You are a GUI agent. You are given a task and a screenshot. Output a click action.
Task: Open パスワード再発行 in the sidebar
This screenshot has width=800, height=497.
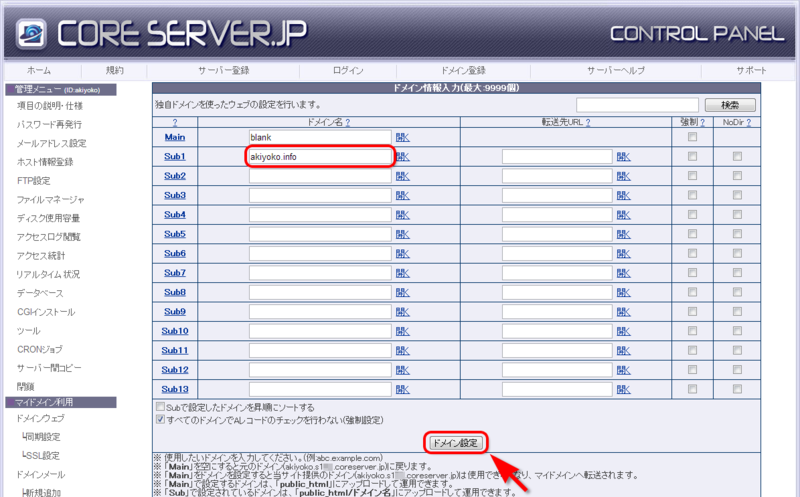pyautogui.click(x=49, y=125)
